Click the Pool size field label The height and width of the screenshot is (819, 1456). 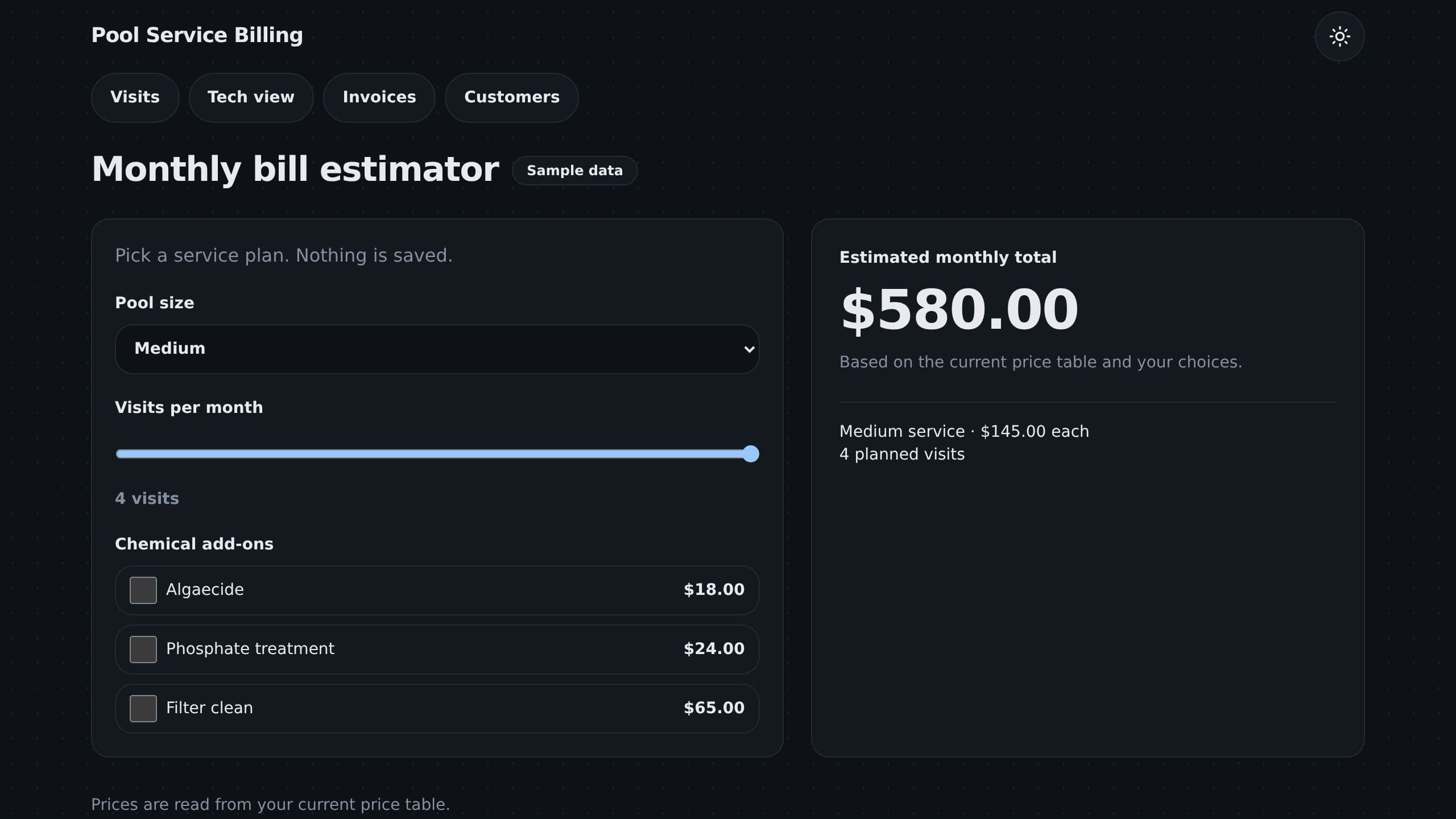point(154,303)
